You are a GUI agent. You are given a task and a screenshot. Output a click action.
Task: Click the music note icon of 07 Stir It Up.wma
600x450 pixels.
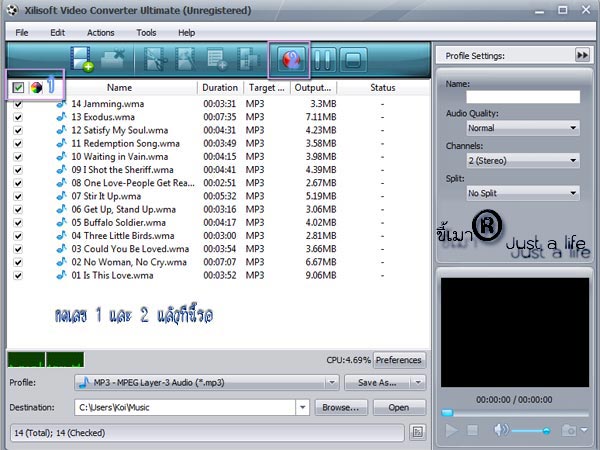pos(61,196)
